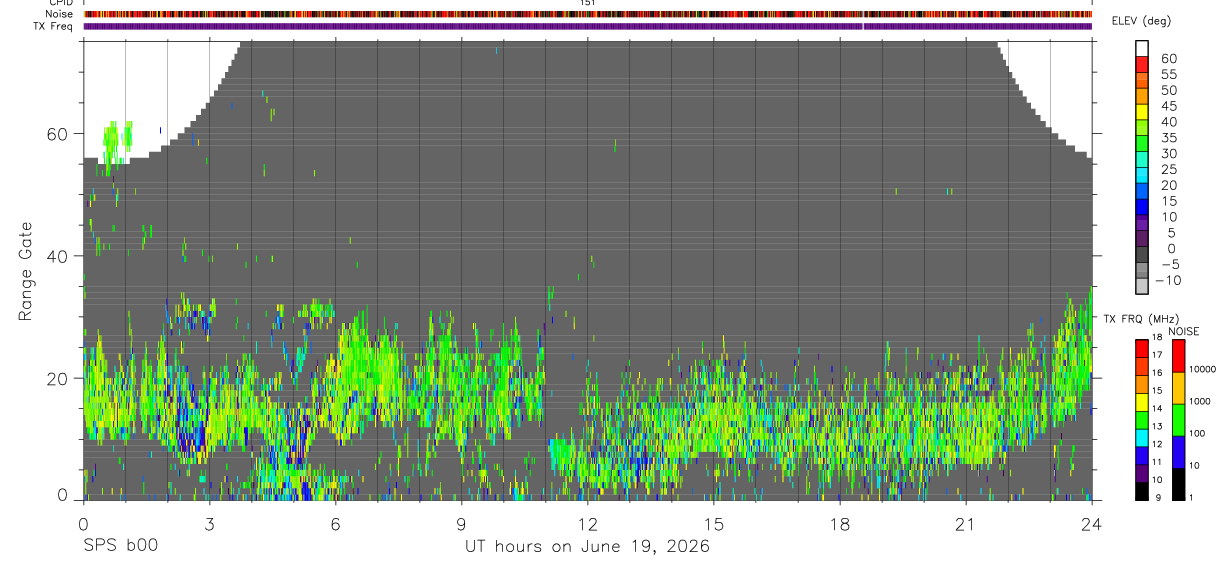This screenshot has height=567, width=1228.
Task: Select the 21 tick label on time axis
Action: click(966, 524)
